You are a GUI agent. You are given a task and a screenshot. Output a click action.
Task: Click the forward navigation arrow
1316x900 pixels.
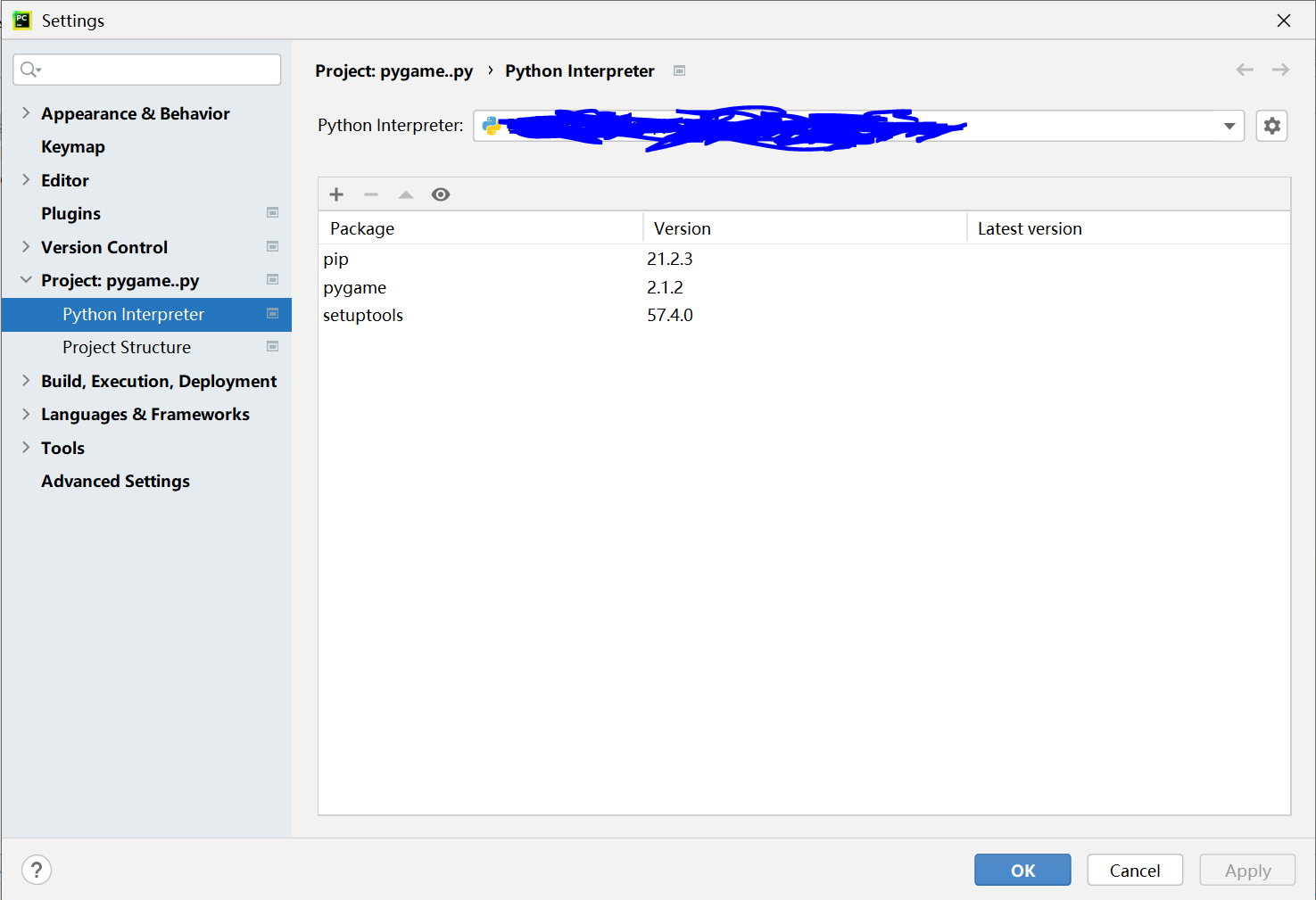click(1281, 70)
